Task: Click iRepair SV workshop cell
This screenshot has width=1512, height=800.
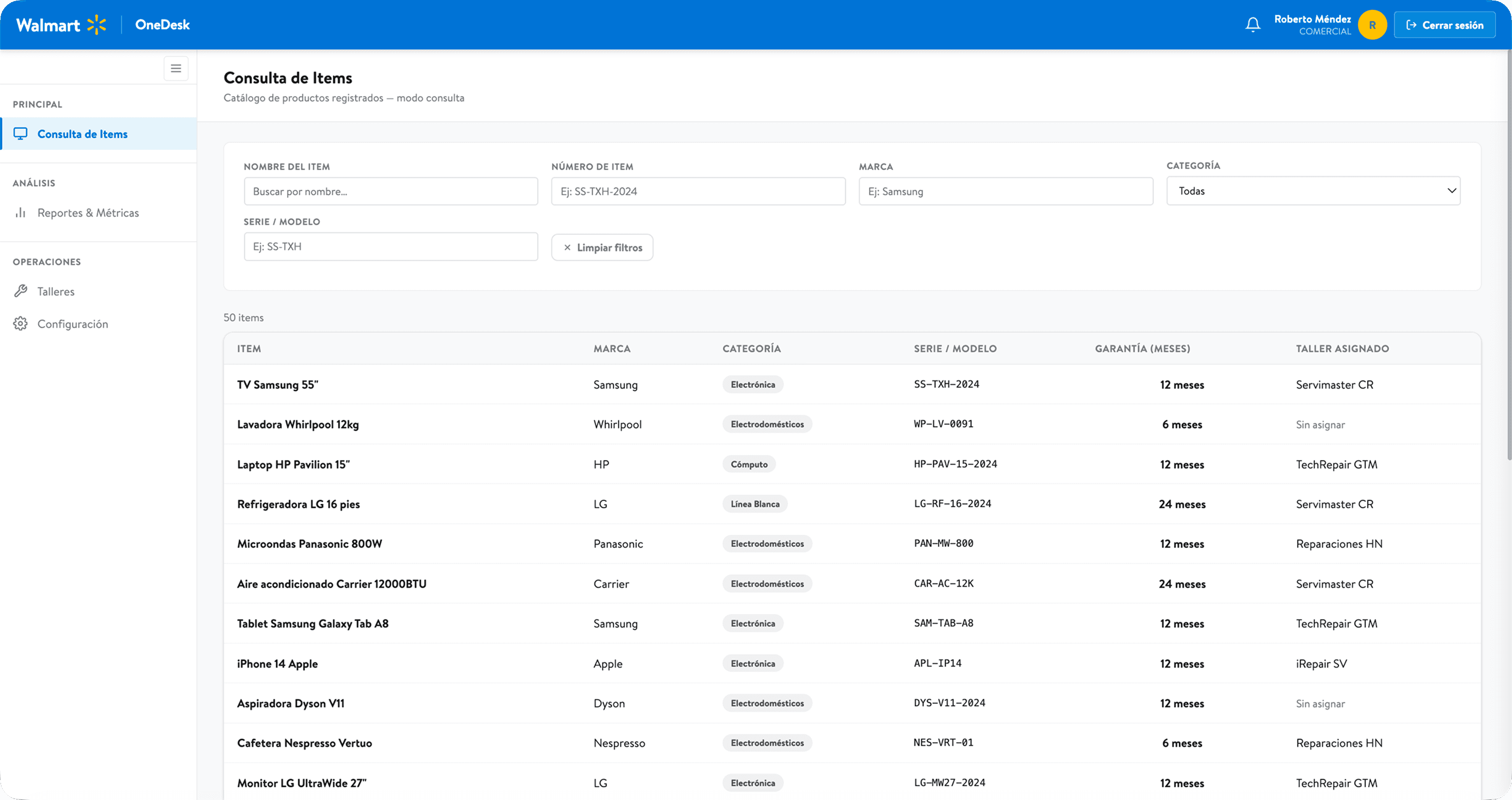Action: point(1321,664)
